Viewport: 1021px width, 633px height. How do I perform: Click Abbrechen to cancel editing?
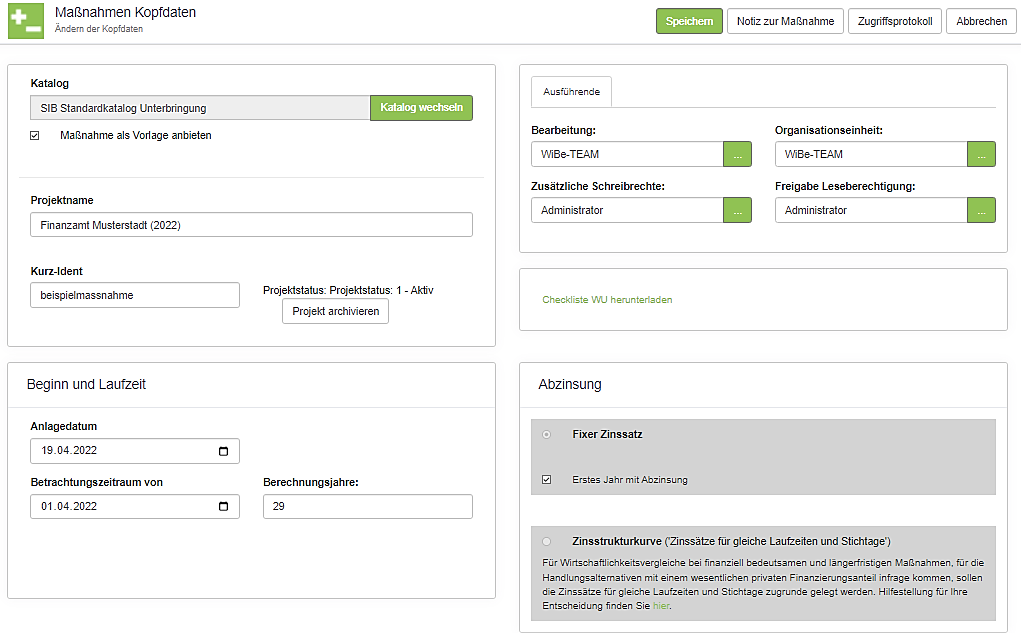[x=981, y=21]
